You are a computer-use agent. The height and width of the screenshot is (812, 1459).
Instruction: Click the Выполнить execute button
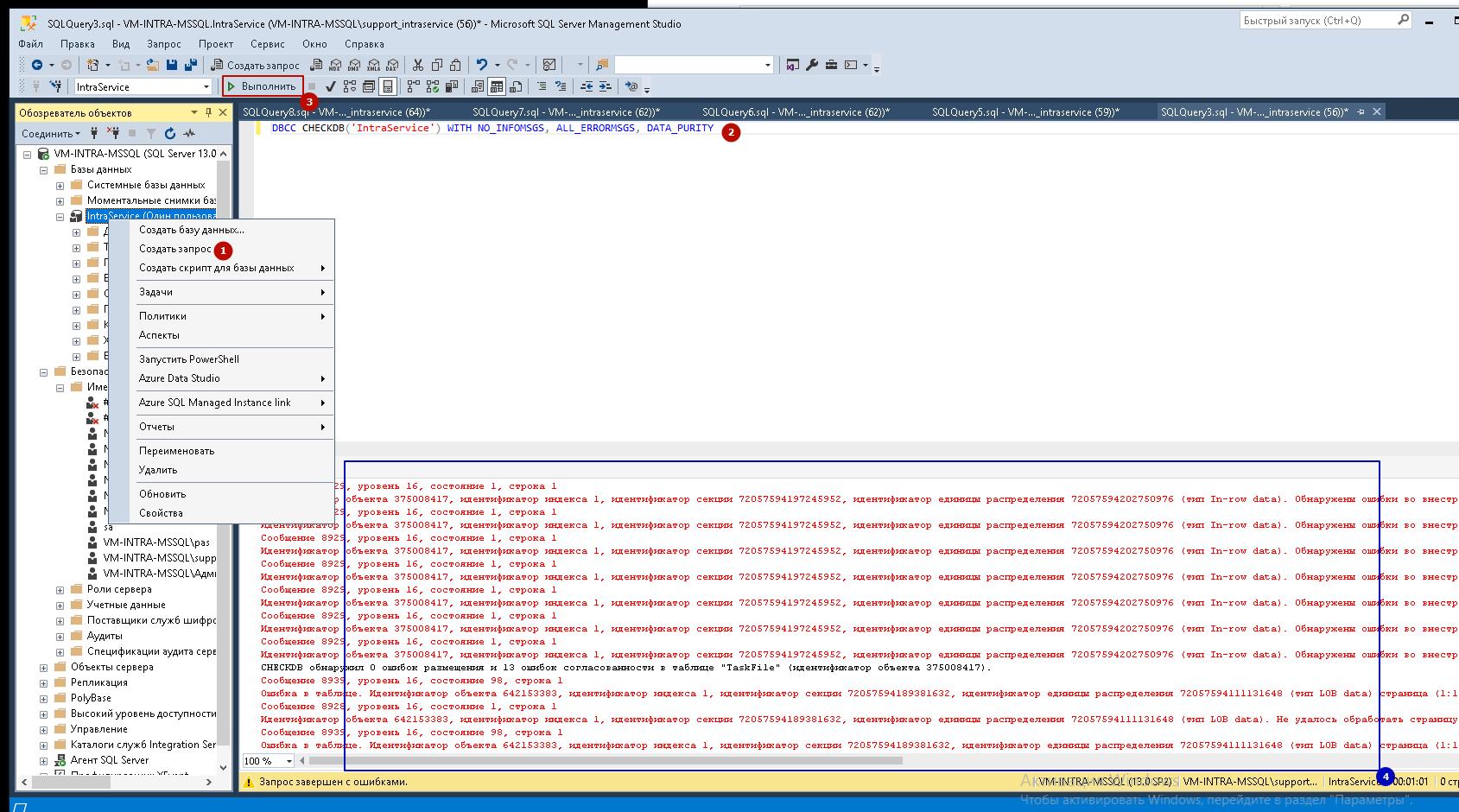click(263, 86)
